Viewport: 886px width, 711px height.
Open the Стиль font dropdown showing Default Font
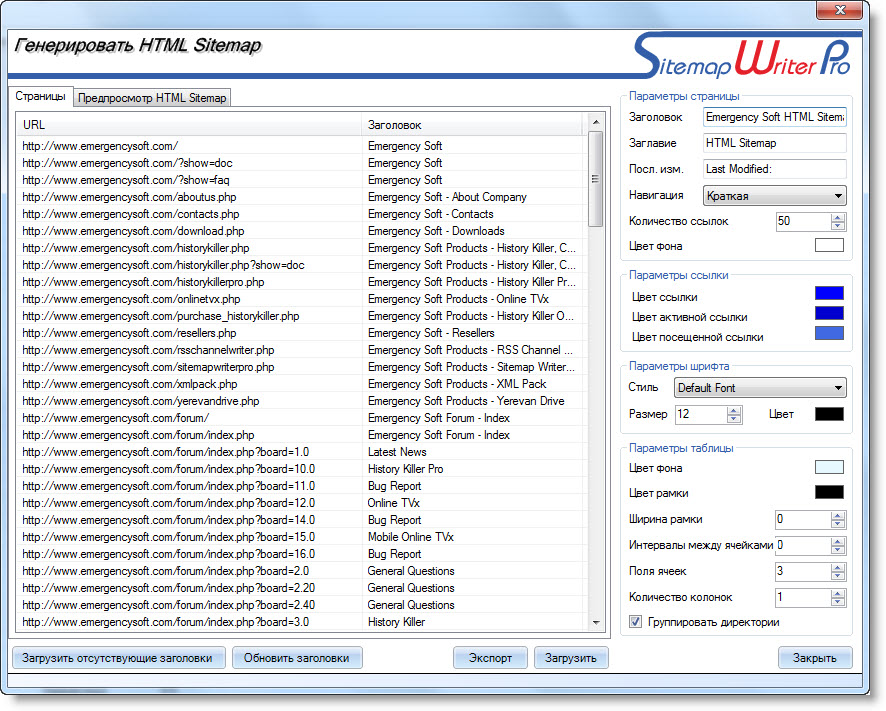(x=760, y=388)
